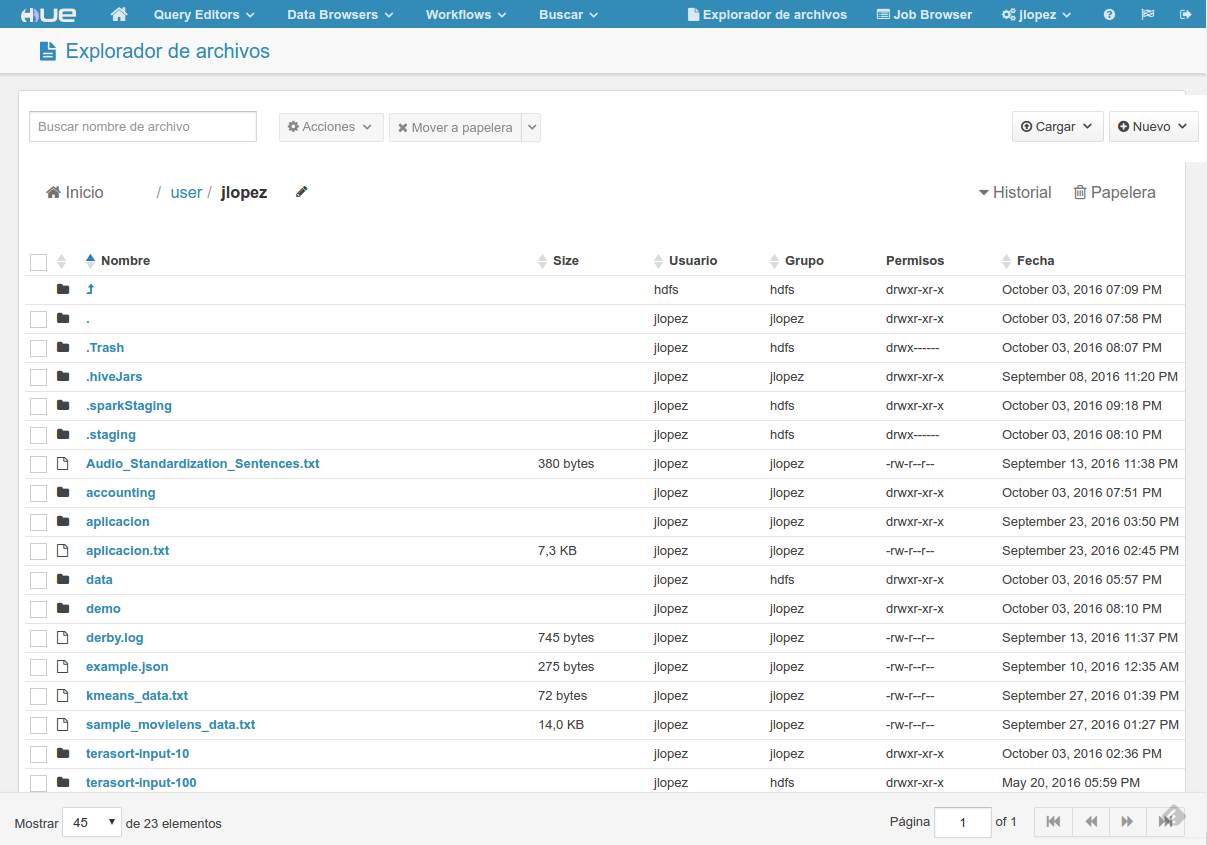Expand the arrow next to Mover a papelera
The width and height of the screenshot is (1207, 845).
coord(531,127)
